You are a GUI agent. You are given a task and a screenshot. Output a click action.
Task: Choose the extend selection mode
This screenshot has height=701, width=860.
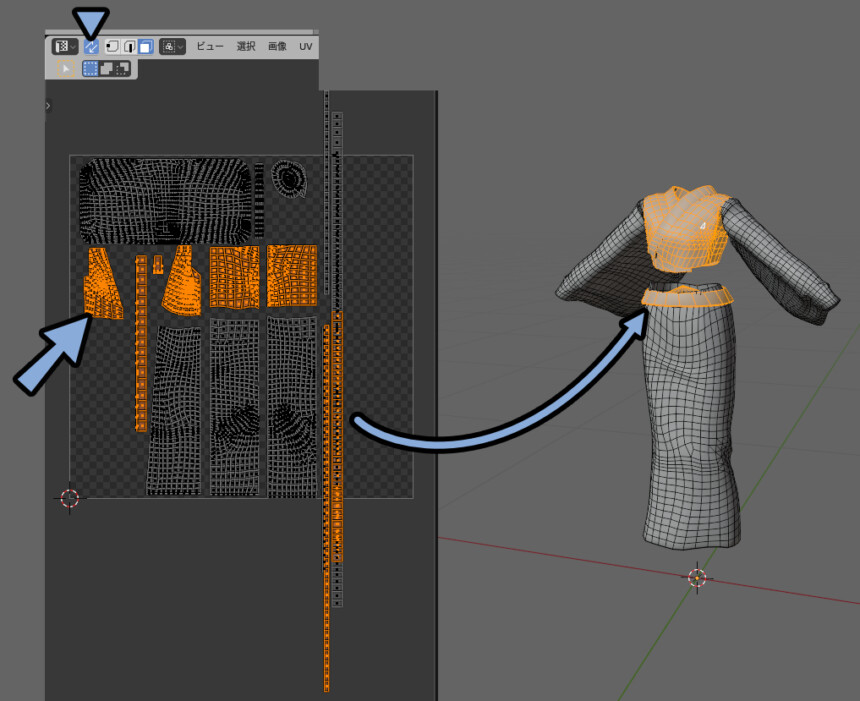tap(106, 69)
